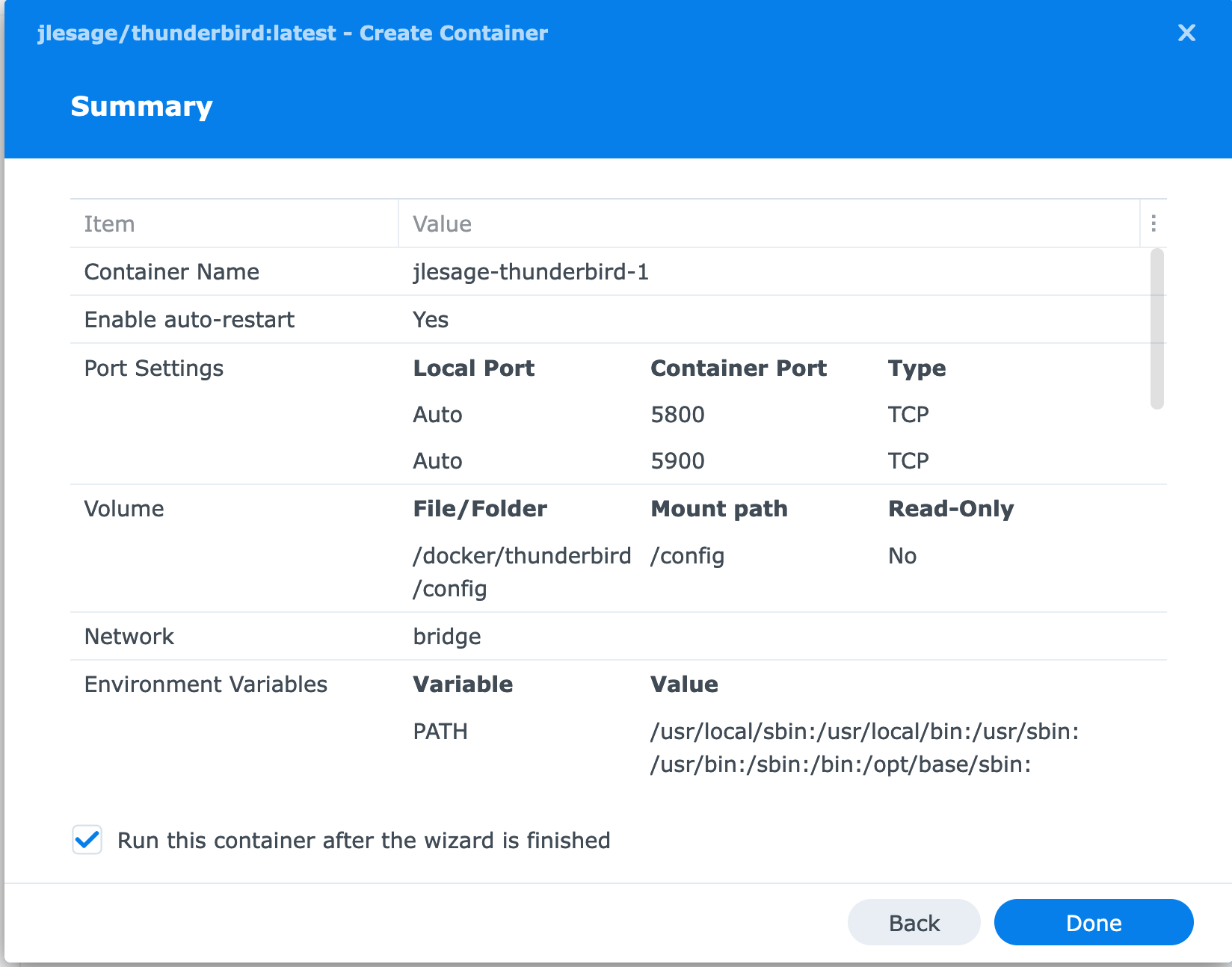
Task: Click the auto-restart value Yes
Action: (x=431, y=320)
